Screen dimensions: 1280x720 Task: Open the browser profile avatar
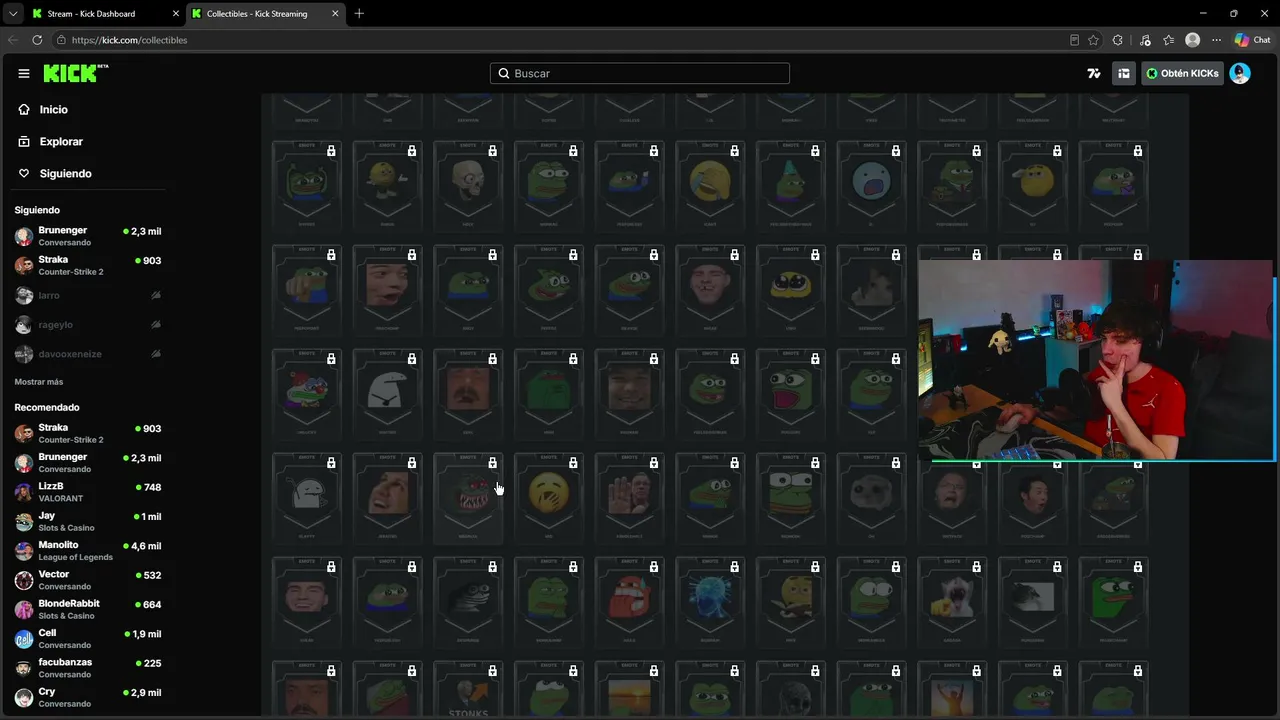click(x=1192, y=40)
